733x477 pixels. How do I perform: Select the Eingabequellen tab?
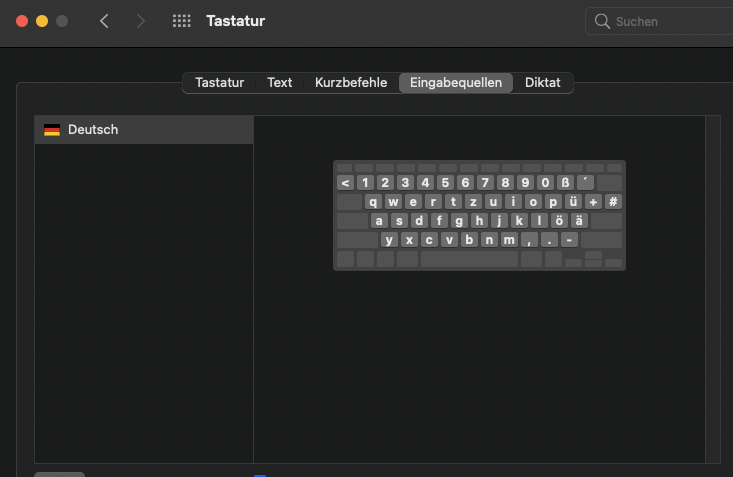point(456,83)
